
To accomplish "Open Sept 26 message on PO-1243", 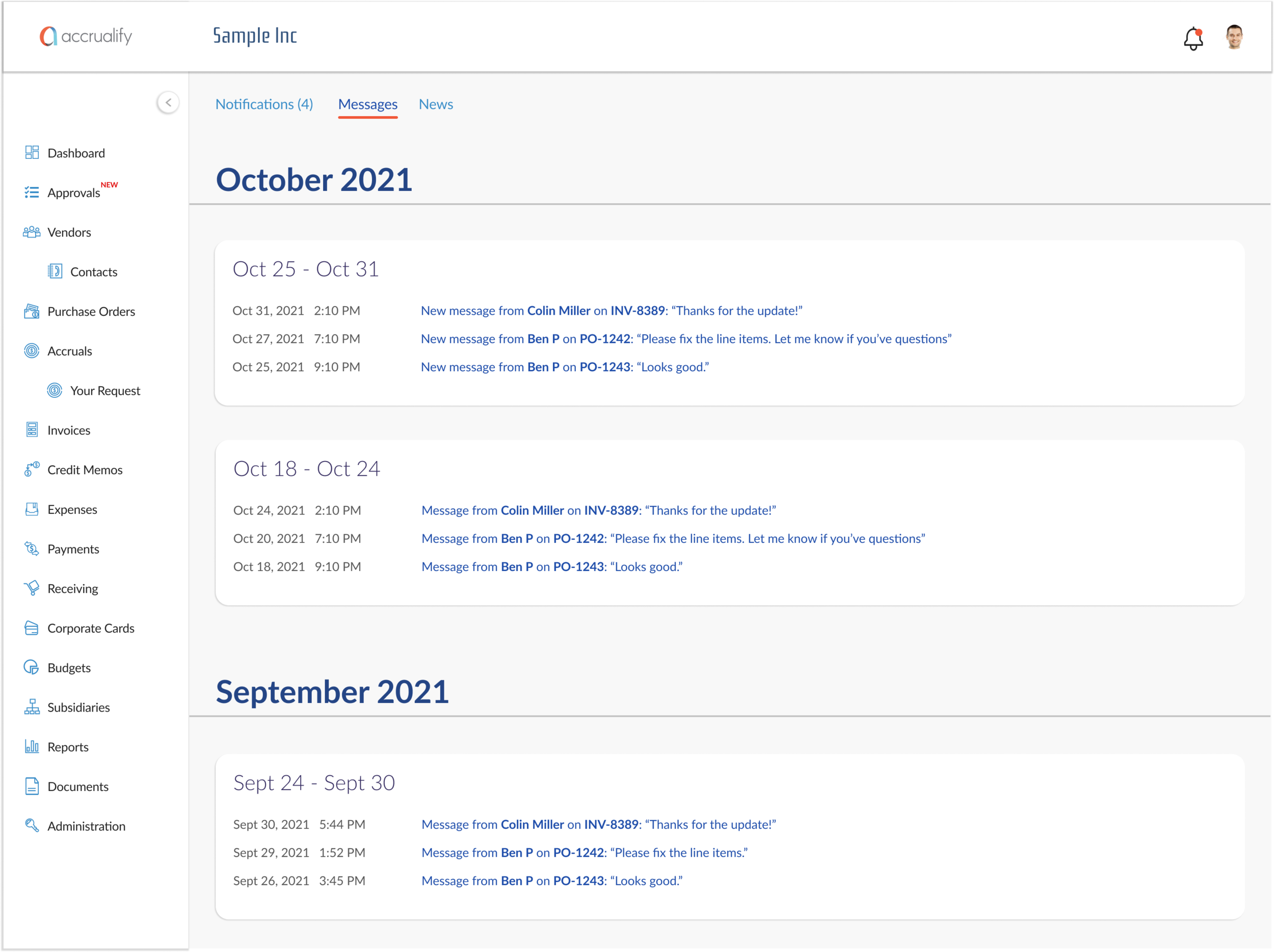I will (551, 881).
